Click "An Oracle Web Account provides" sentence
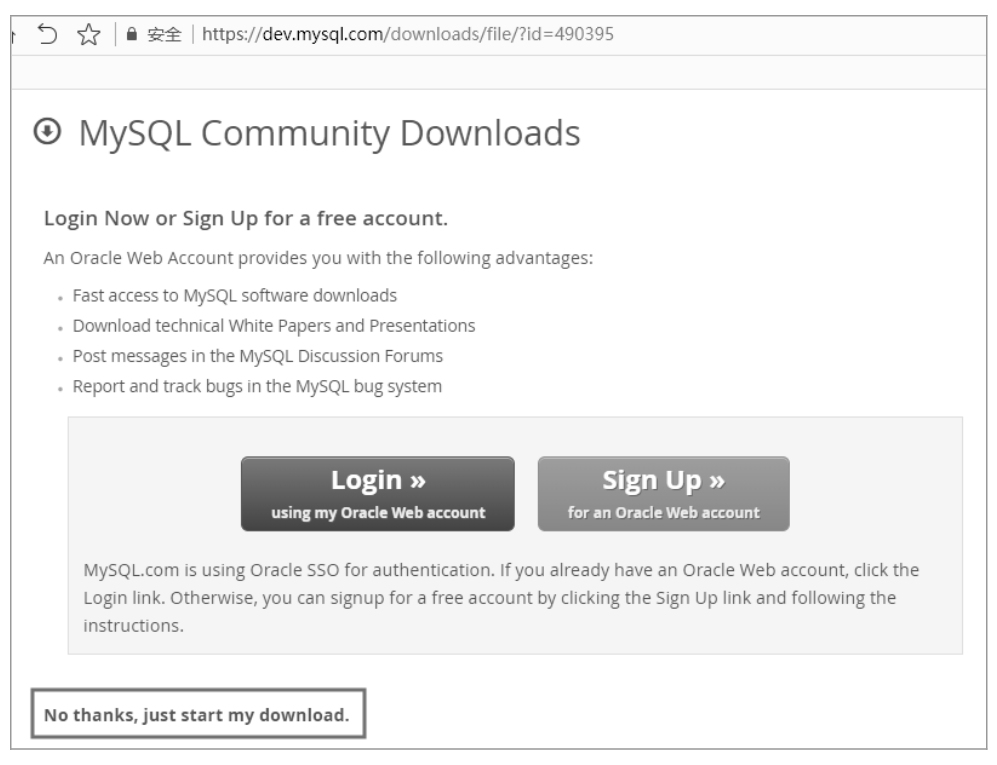This screenshot has height=765, width=997. tap(319, 258)
